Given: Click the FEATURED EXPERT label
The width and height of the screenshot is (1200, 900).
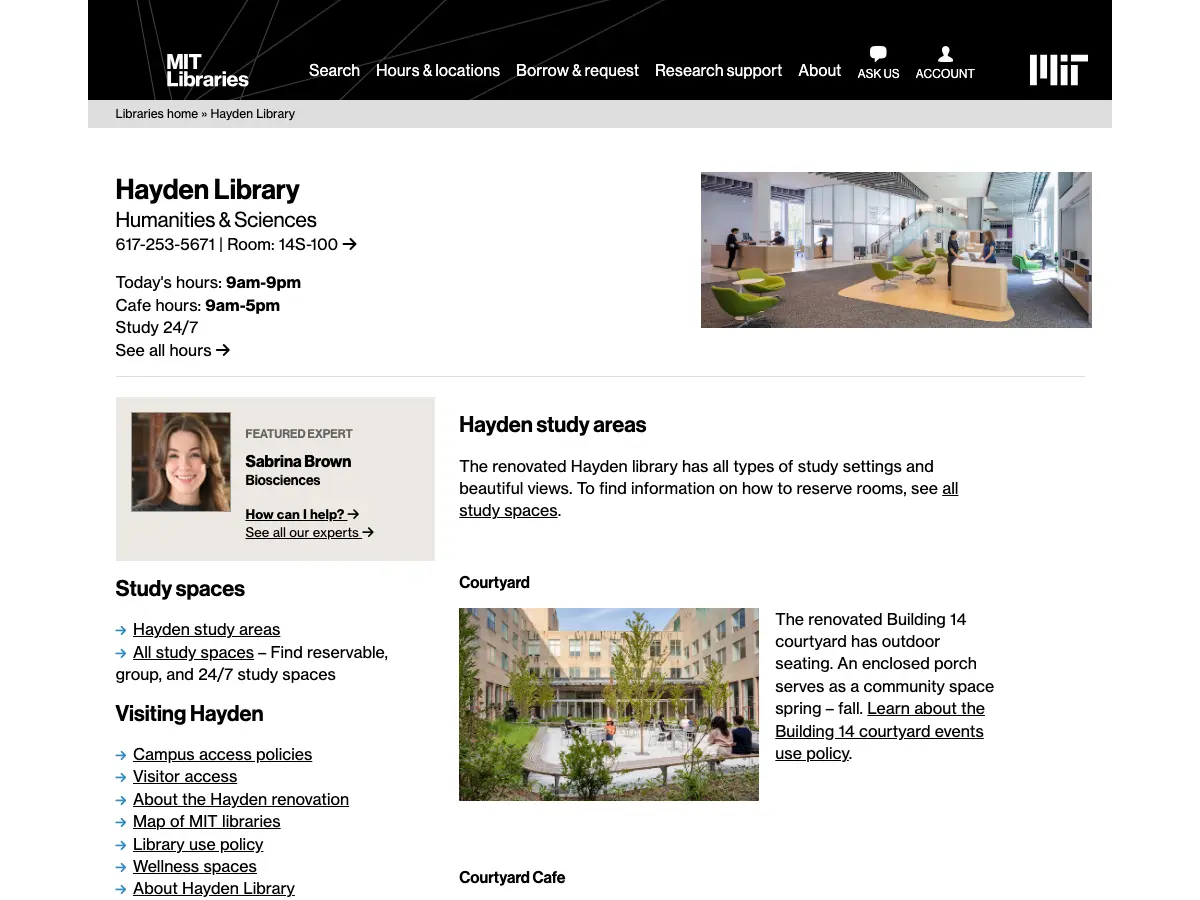Looking at the screenshot, I should (x=299, y=434).
